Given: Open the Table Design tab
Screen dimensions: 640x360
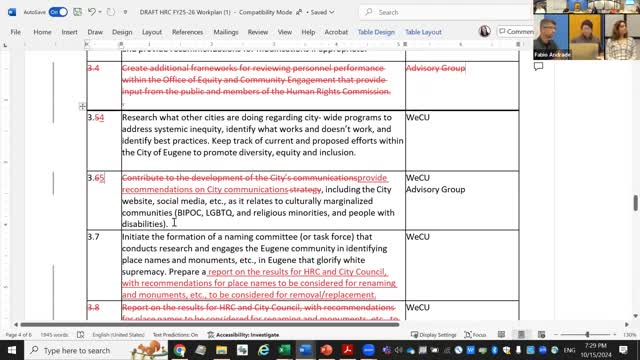Looking at the screenshot, I should point(376,32).
